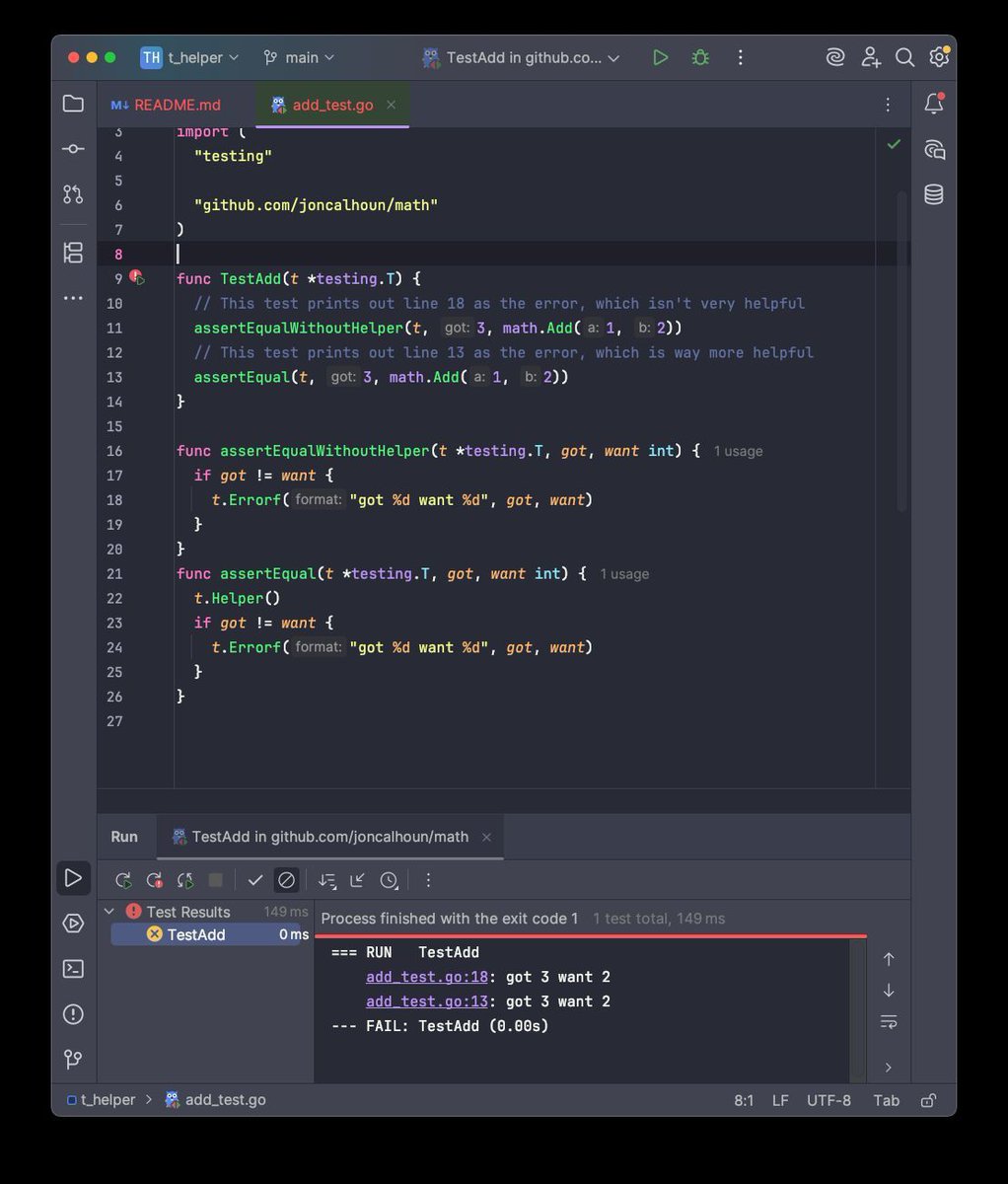The height and width of the screenshot is (1184, 1008).
Task: Open the top toolbar more-actions menu
Action: click(x=740, y=57)
